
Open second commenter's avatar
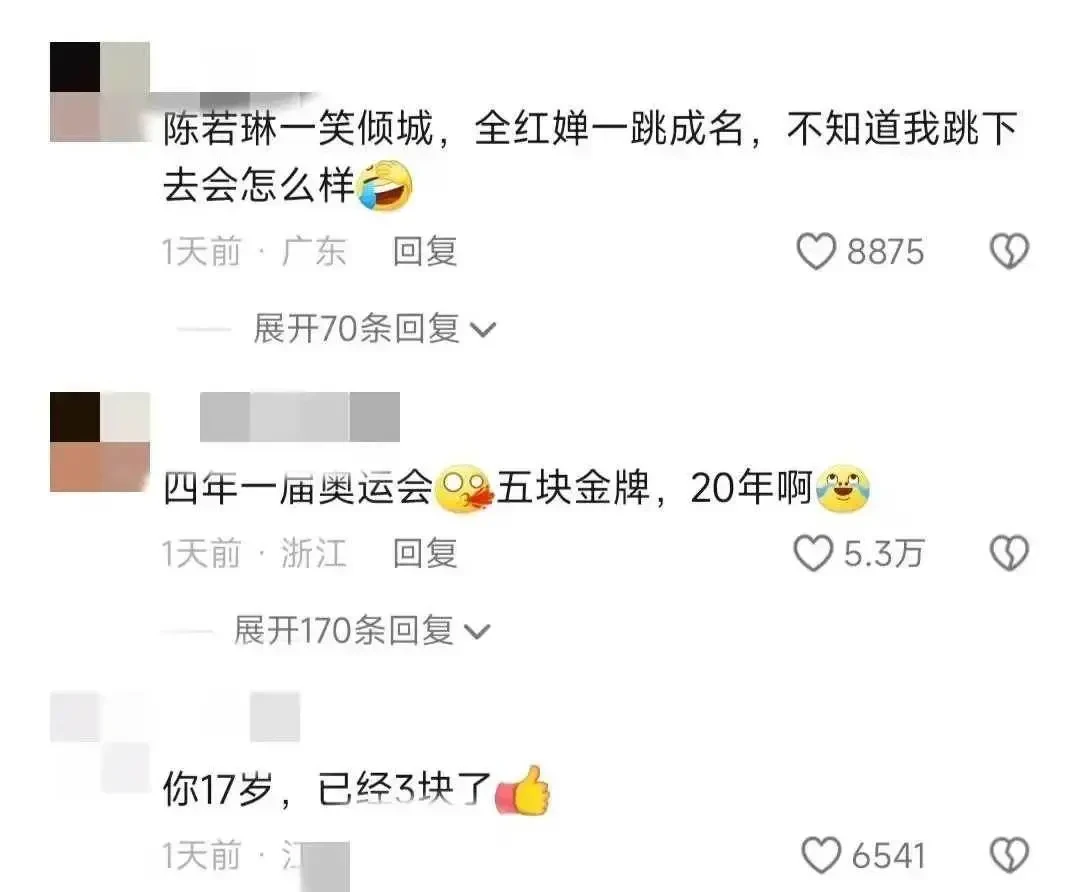pyautogui.click(x=100, y=442)
